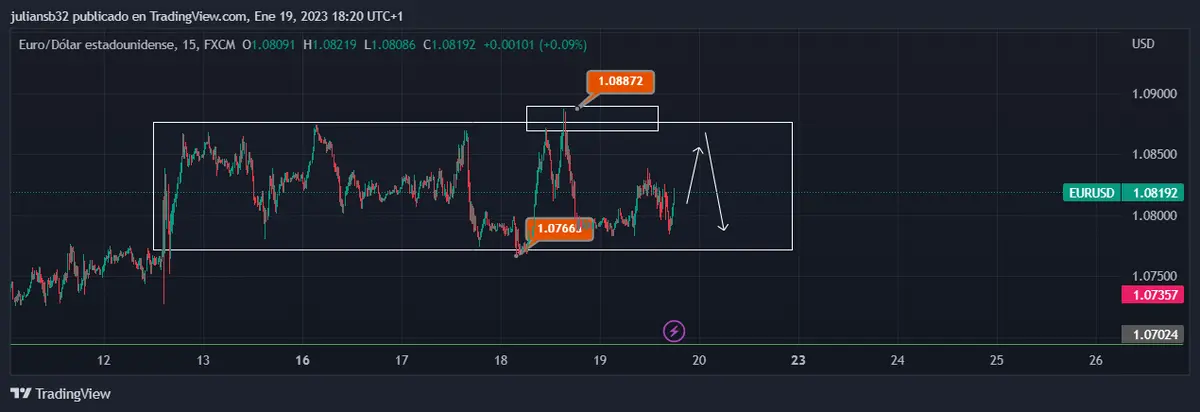Open the USD currency selector
The image size is (1200, 412).
(x=1143, y=45)
